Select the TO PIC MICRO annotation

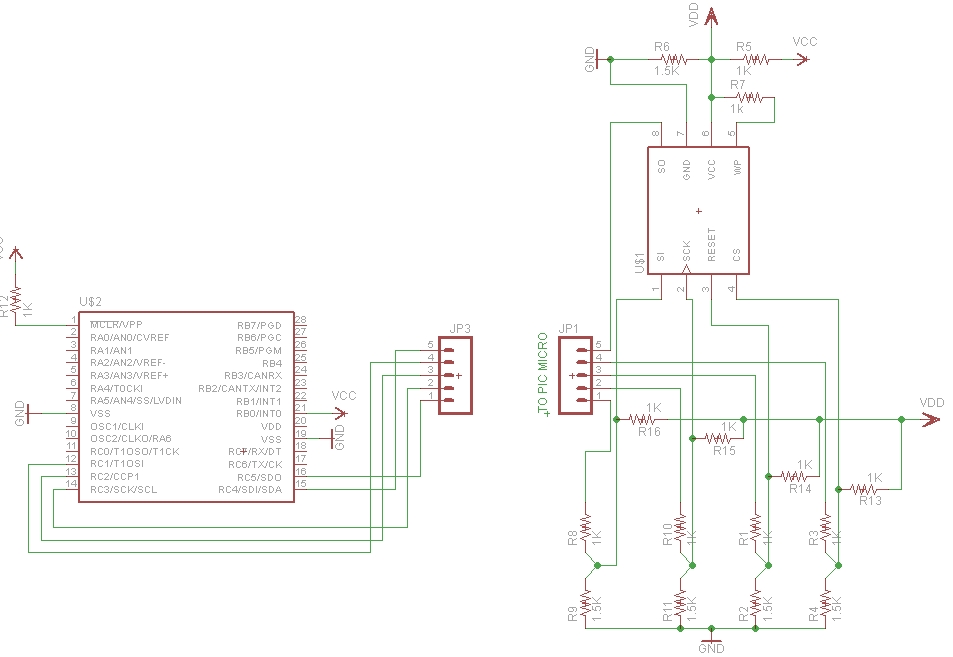(x=543, y=373)
